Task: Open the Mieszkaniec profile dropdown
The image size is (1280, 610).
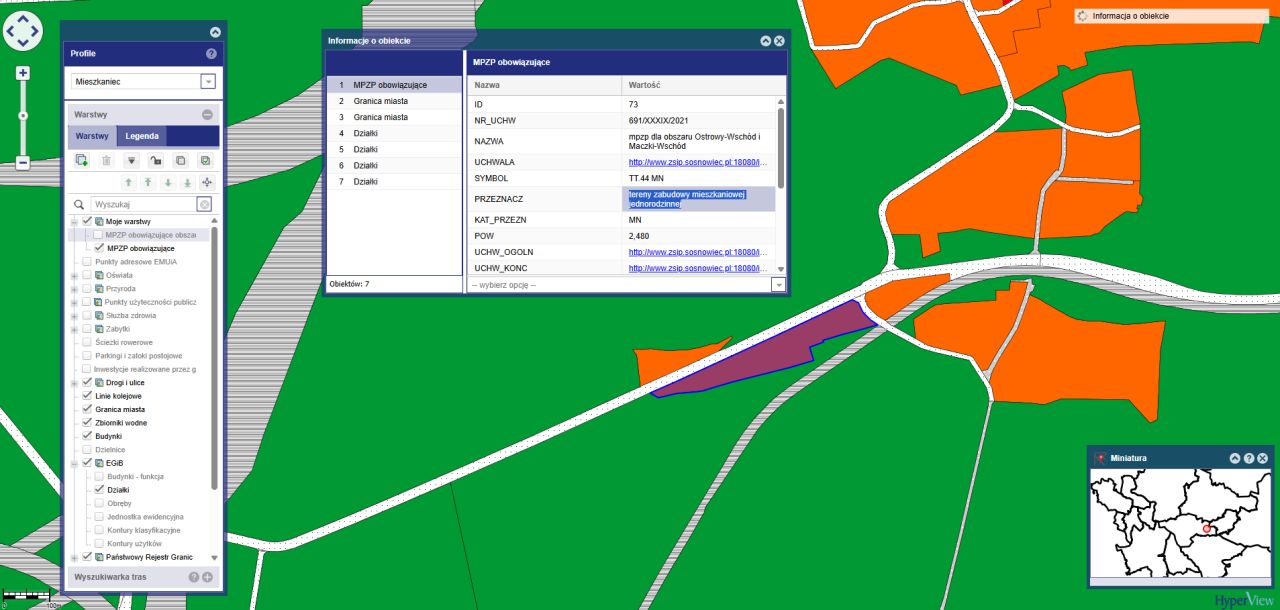Action: (x=208, y=82)
